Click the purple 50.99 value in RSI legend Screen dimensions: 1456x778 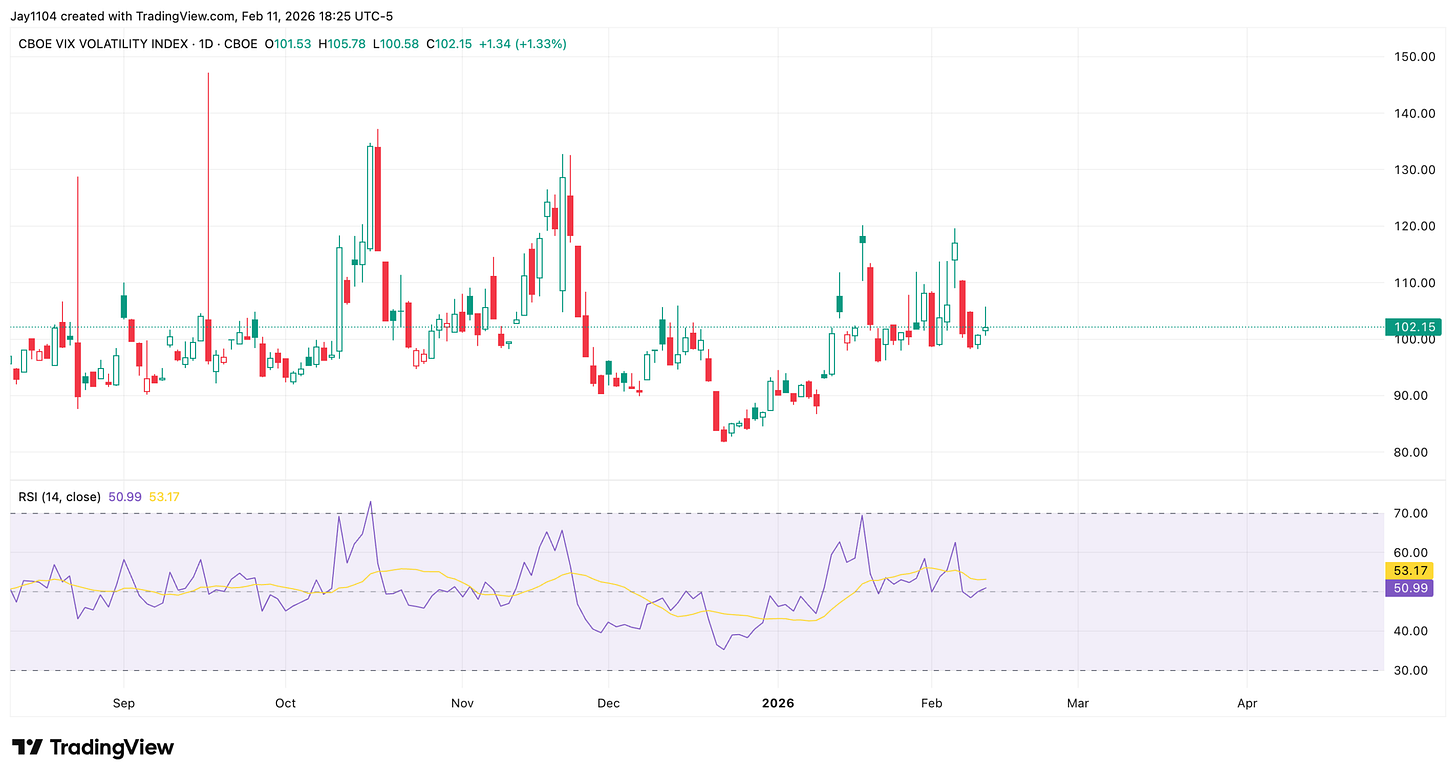click(125, 497)
